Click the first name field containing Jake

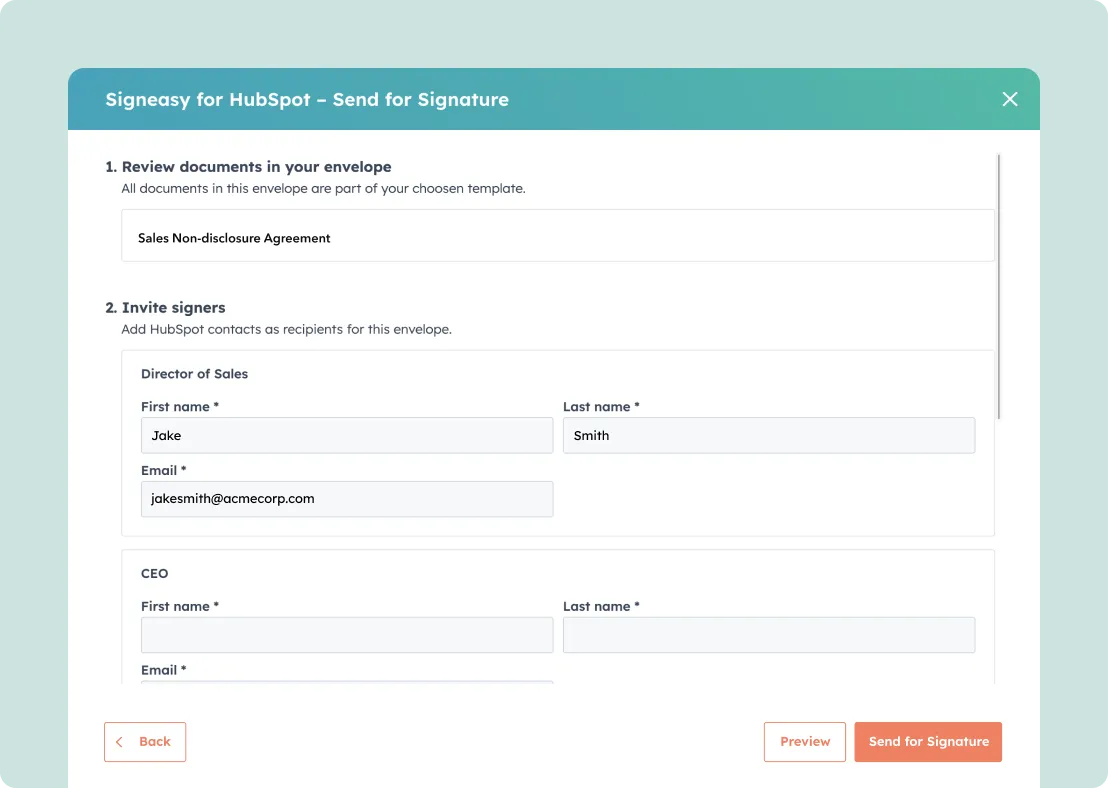point(347,435)
